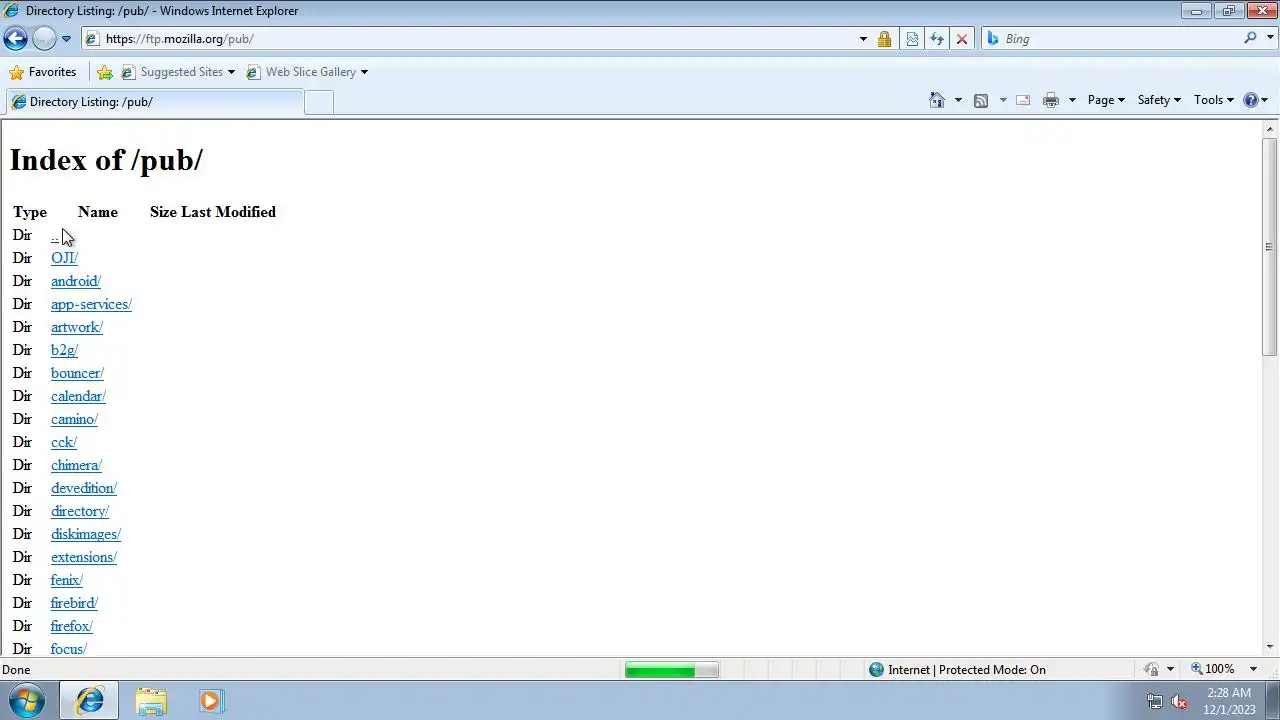Open the Tools menu
Viewport: 1280px width, 720px height.
pos(1214,100)
